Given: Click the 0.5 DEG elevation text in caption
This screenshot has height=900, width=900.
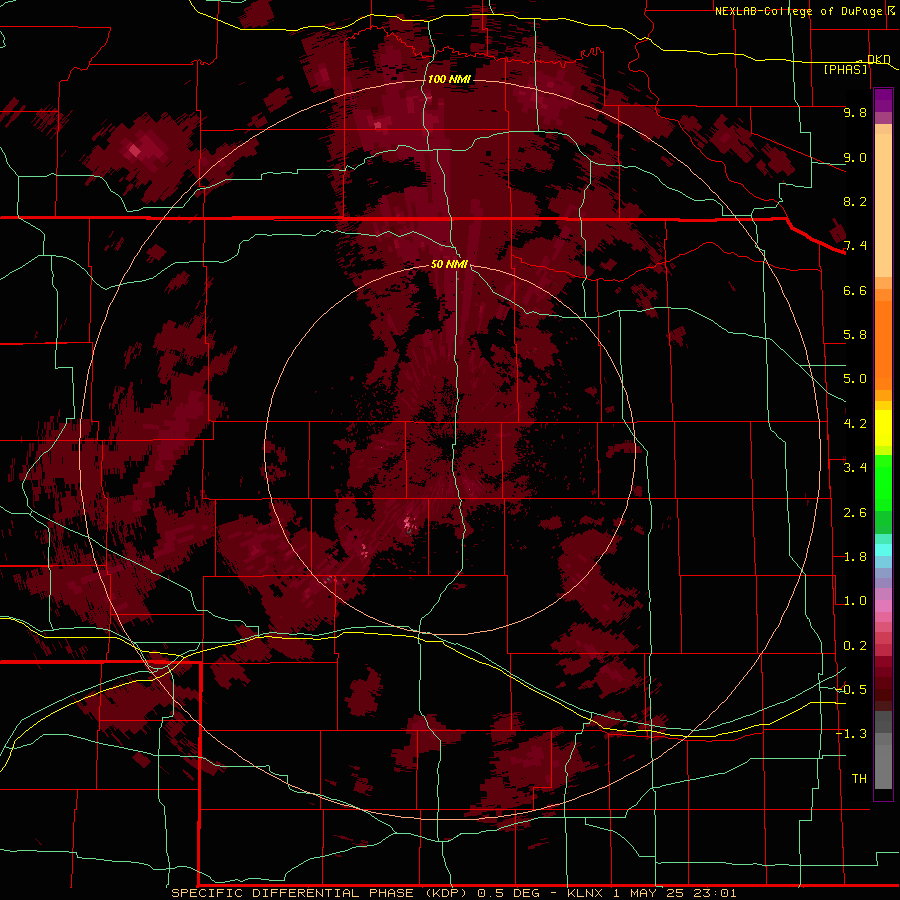Looking at the screenshot, I should (509, 893).
